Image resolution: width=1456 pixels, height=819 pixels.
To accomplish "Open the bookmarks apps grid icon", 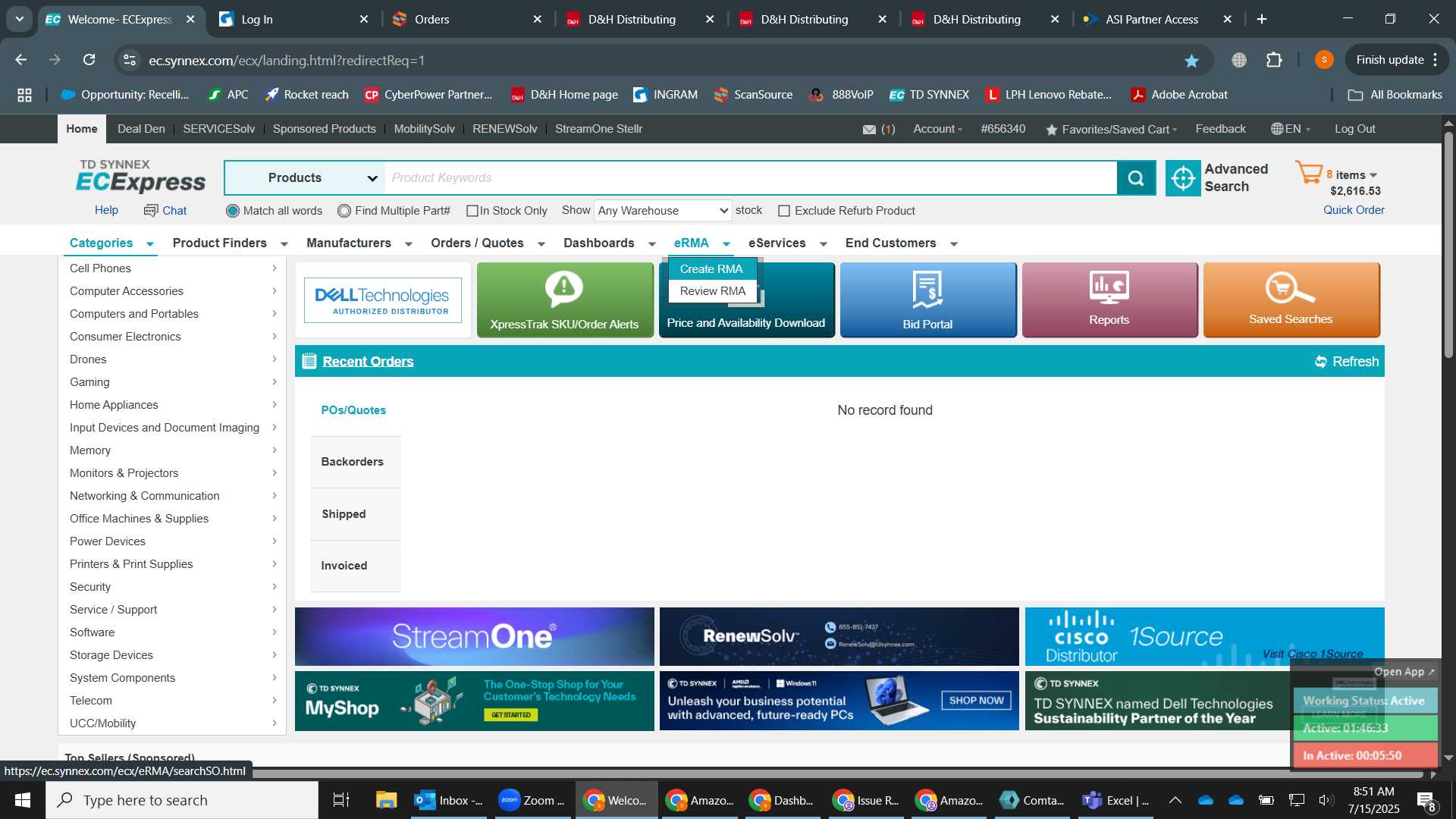I will click(x=24, y=95).
